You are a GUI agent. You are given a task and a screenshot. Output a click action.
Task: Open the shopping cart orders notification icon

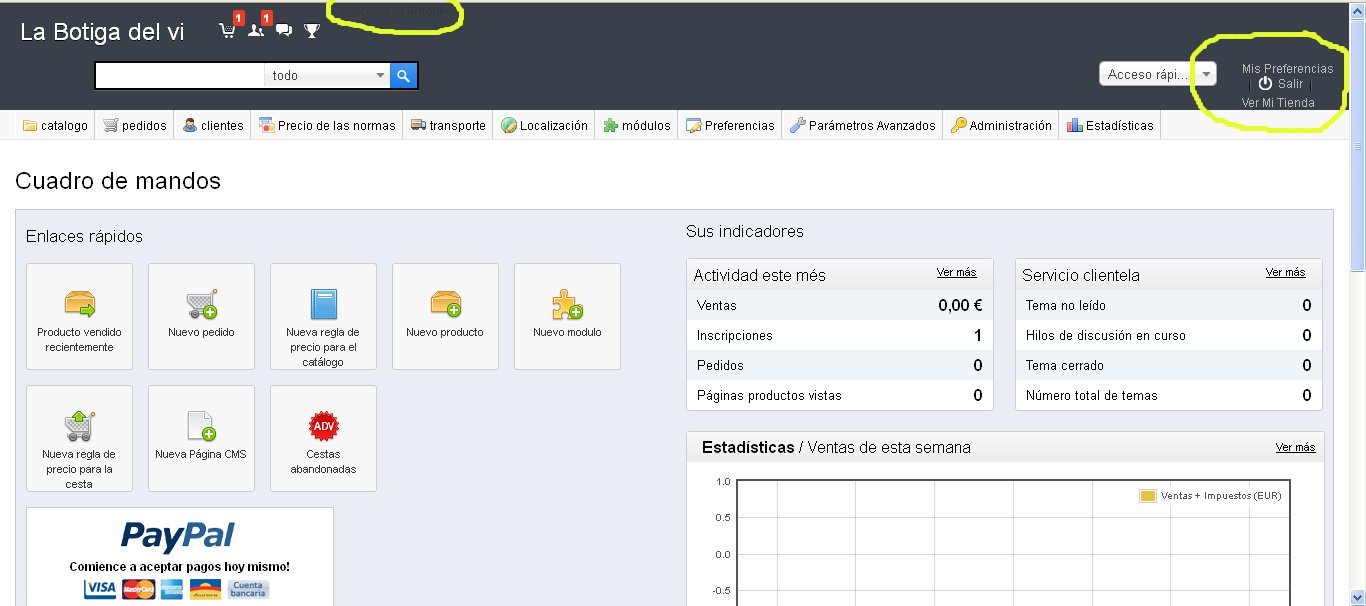(228, 31)
